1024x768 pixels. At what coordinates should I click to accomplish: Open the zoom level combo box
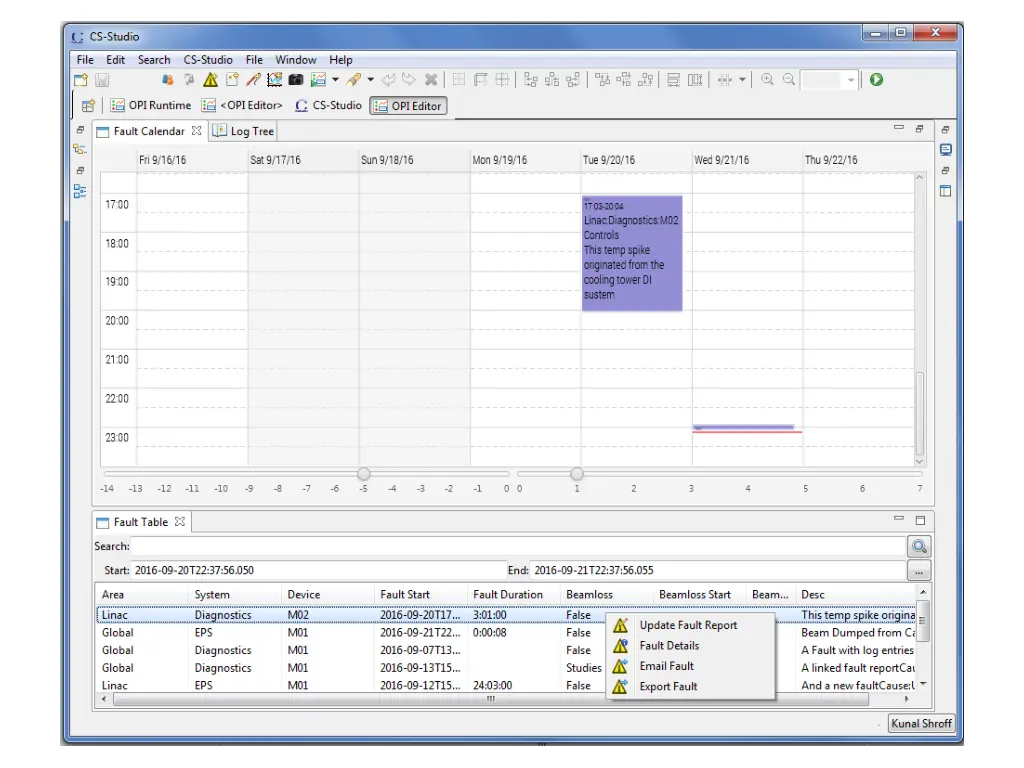pos(829,80)
